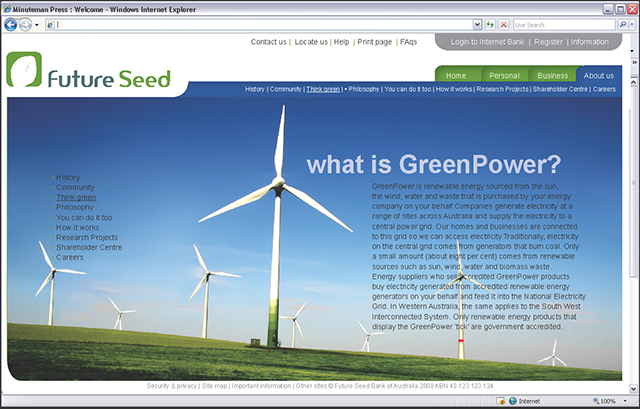Click Research Projects in submenu bar
640x409 pixels.
pos(502,89)
